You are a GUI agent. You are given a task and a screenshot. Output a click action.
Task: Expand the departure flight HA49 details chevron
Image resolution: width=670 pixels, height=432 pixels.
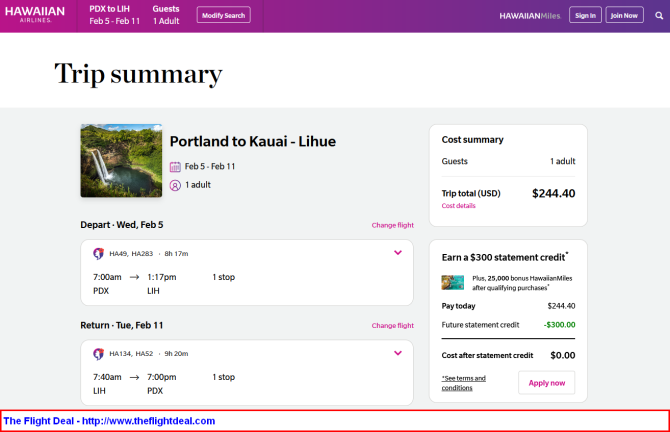(398, 253)
